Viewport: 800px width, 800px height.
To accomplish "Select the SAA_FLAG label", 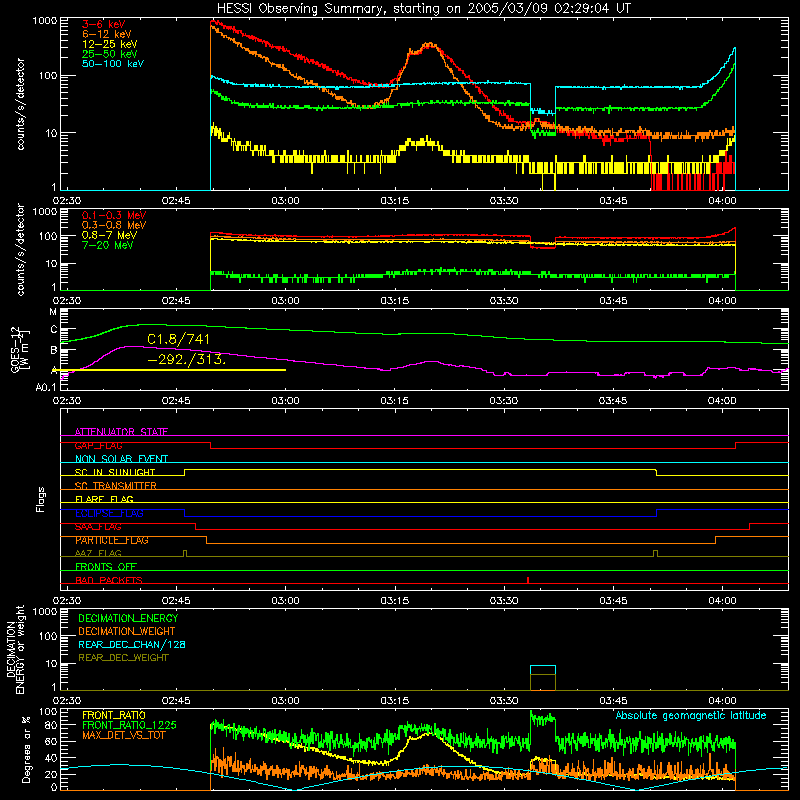I will [x=98, y=527].
